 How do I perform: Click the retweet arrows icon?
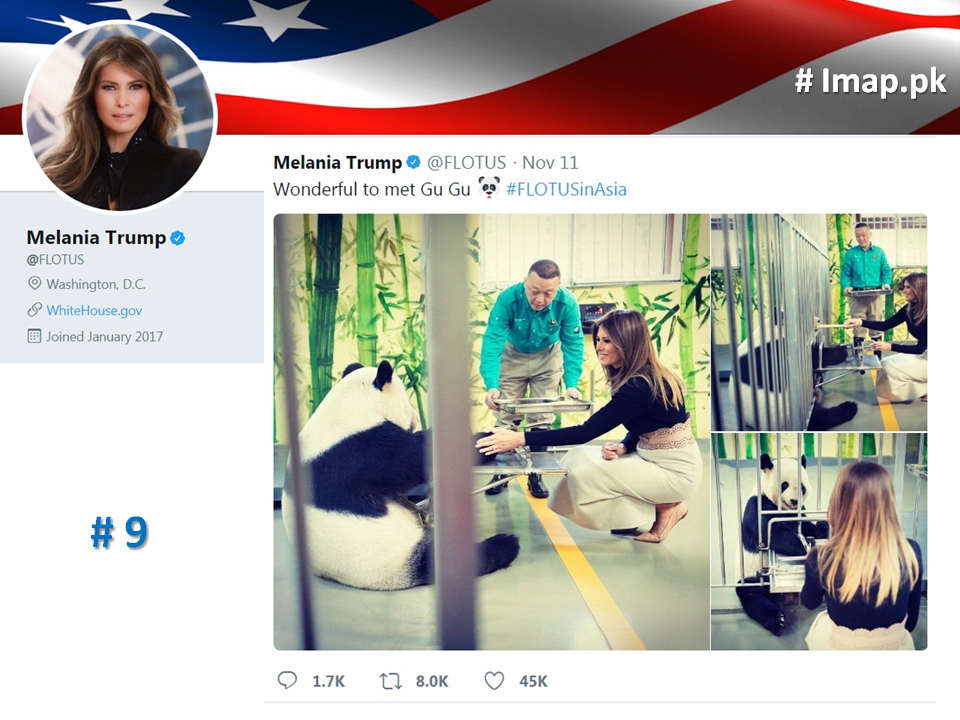[391, 681]
